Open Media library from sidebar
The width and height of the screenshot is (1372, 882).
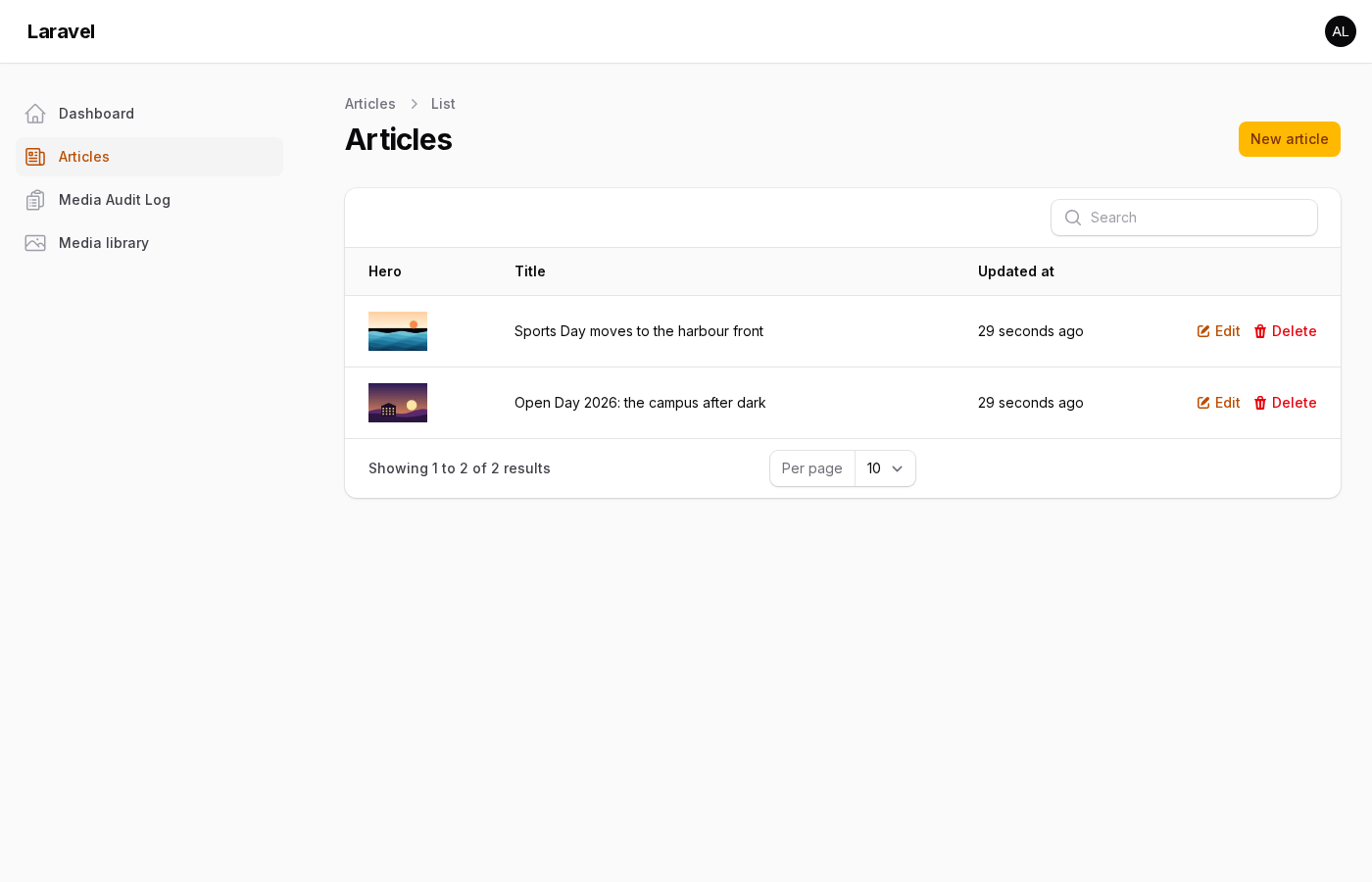click(149, 243)
